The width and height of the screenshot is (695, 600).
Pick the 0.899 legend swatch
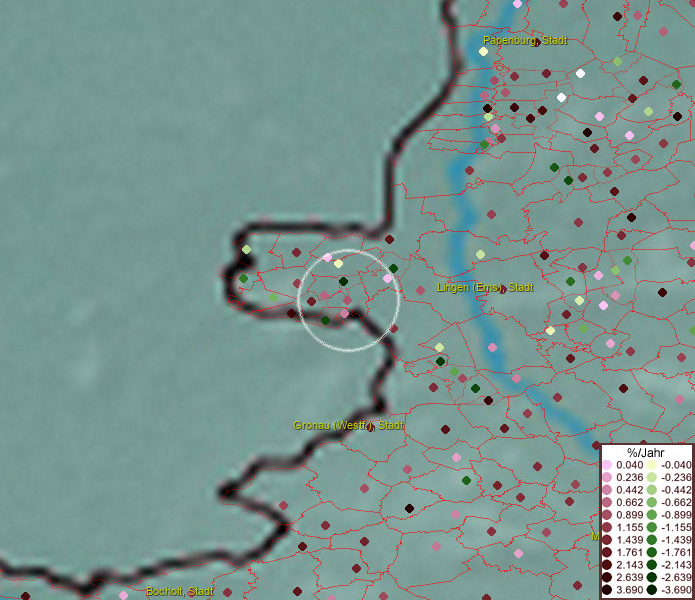(607, 515)
